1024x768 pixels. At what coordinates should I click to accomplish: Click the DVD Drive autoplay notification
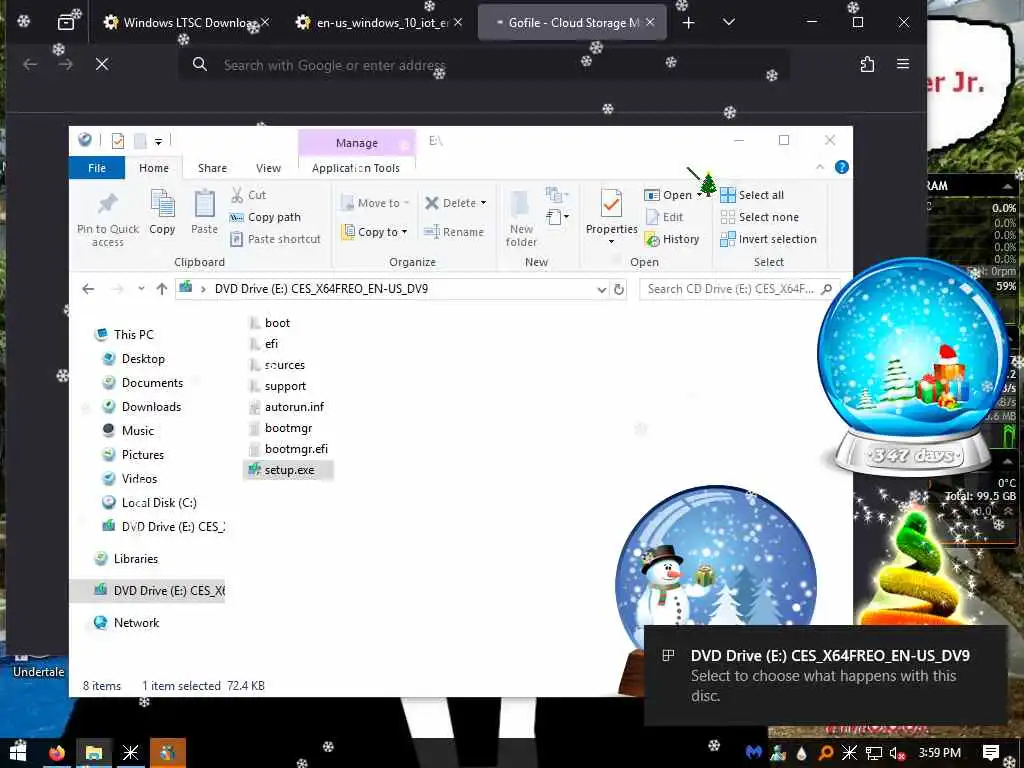coord(825,675)
